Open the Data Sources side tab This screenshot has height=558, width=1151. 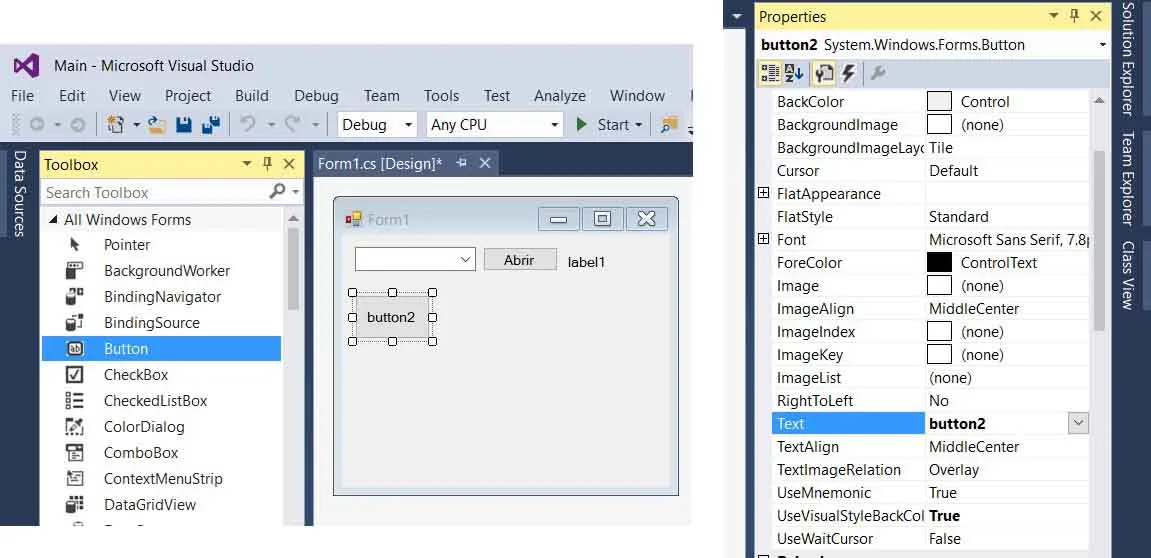click(20, 193)
